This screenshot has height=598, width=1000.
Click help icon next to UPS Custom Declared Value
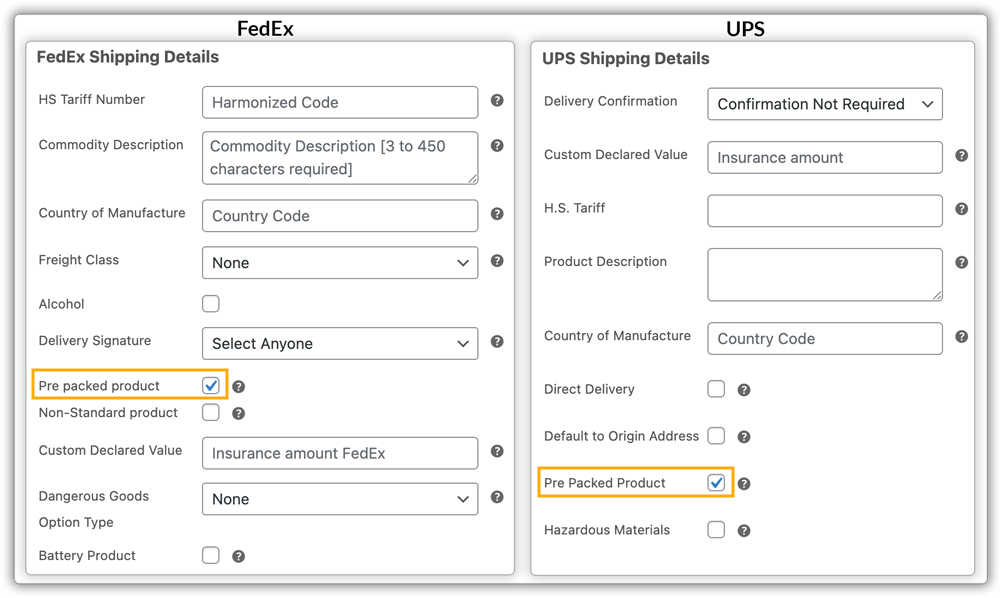click(x=961, y=156)
